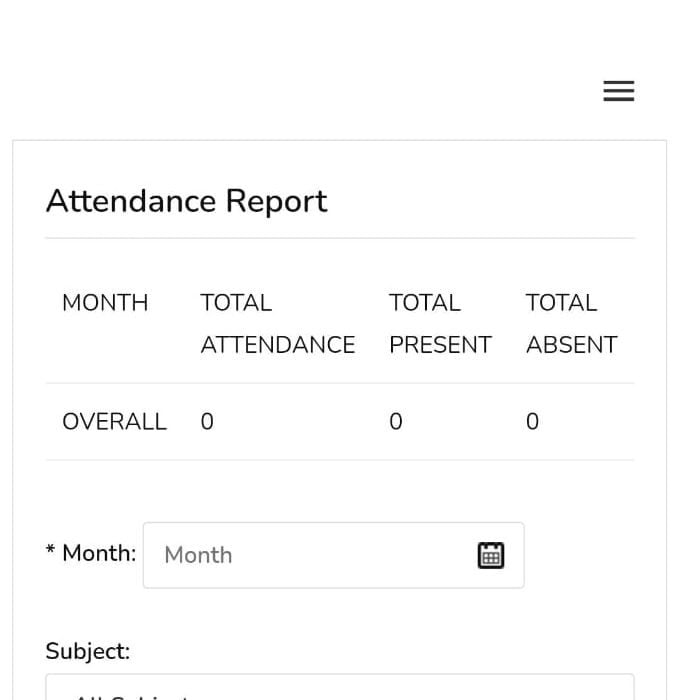The height and width of the screenshot is (700, 679).
Task: Click the divider line under Attendance Report
Action: tap(339, 238)
